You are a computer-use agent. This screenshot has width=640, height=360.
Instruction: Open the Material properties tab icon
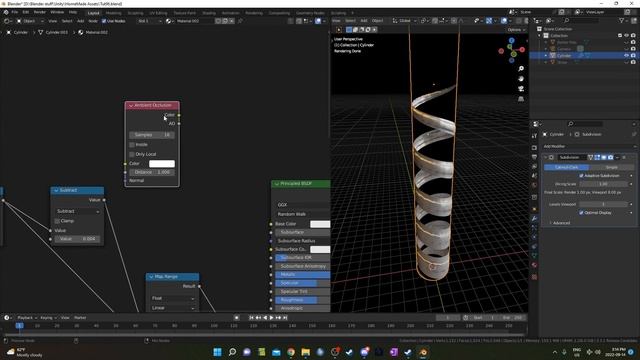tap(534, 265)
